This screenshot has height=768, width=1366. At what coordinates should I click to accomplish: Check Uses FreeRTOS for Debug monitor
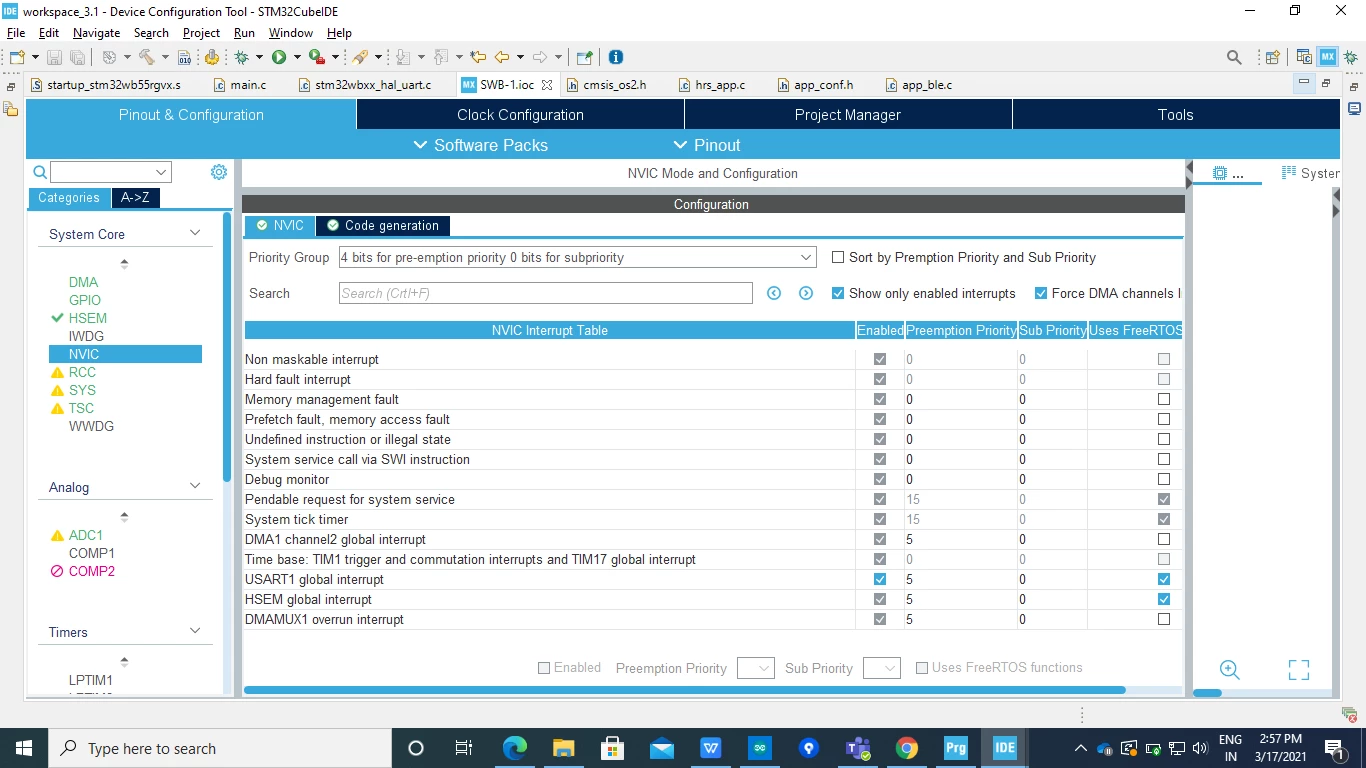pyautogui.click(x=1164, y=479)
